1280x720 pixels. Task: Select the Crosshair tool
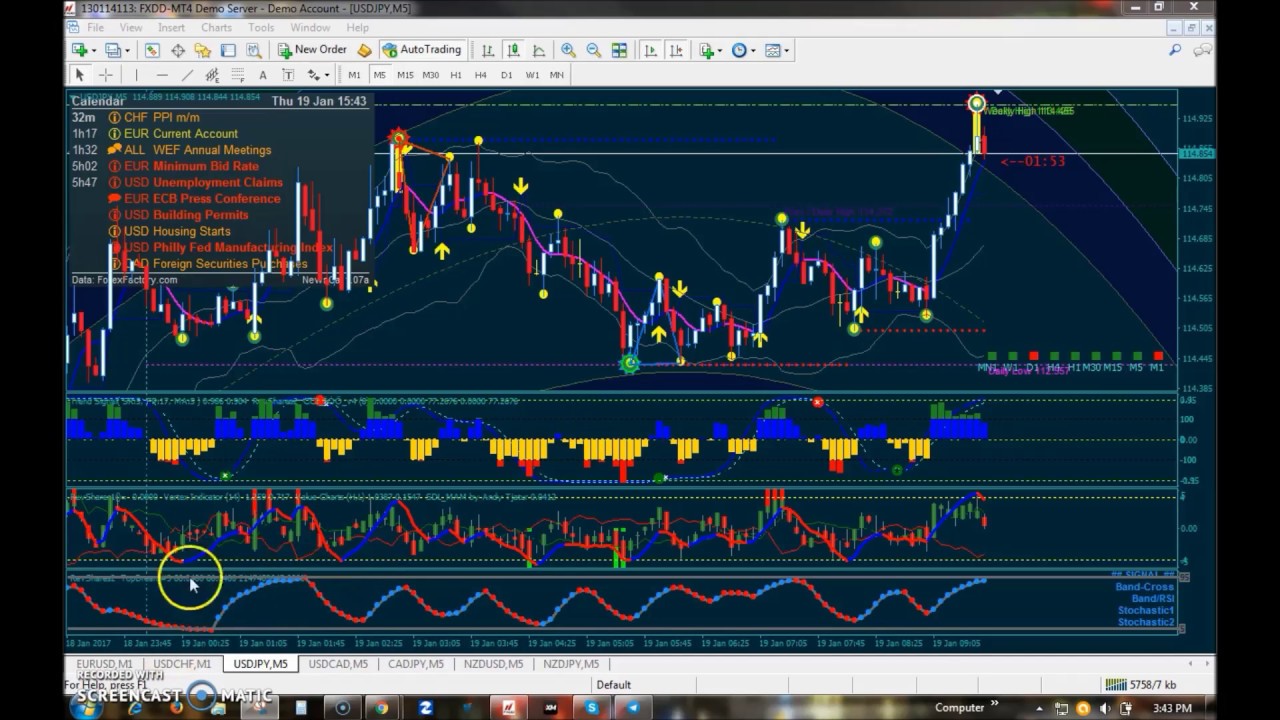click(x=105, y=75)
